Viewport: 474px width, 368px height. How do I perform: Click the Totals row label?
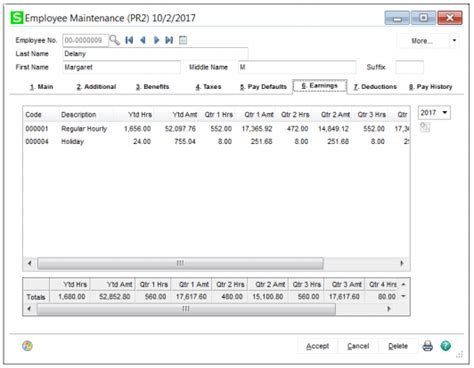36,297
